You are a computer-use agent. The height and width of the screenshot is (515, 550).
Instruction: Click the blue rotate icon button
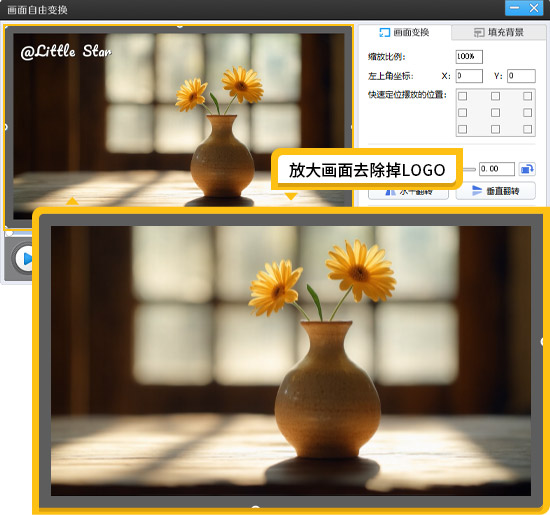pos(527,169)
